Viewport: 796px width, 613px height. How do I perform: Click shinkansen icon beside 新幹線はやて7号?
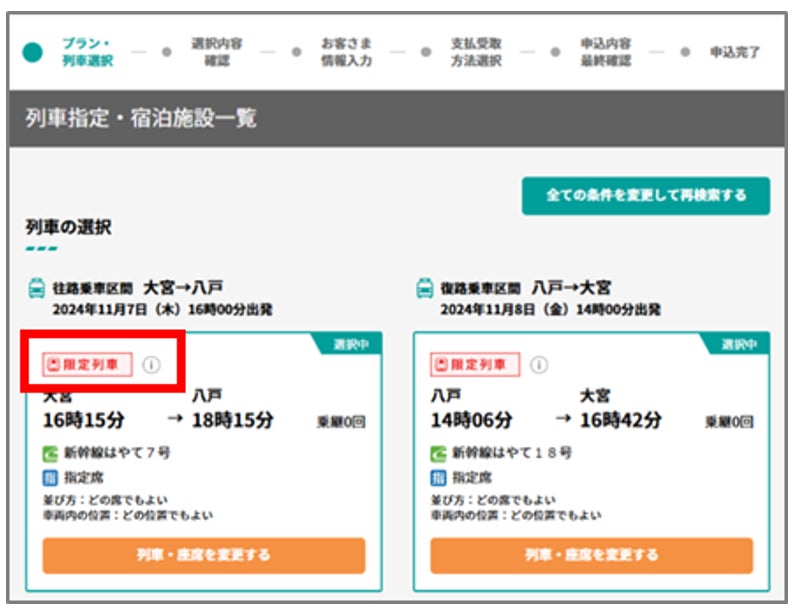pos(50,453)
